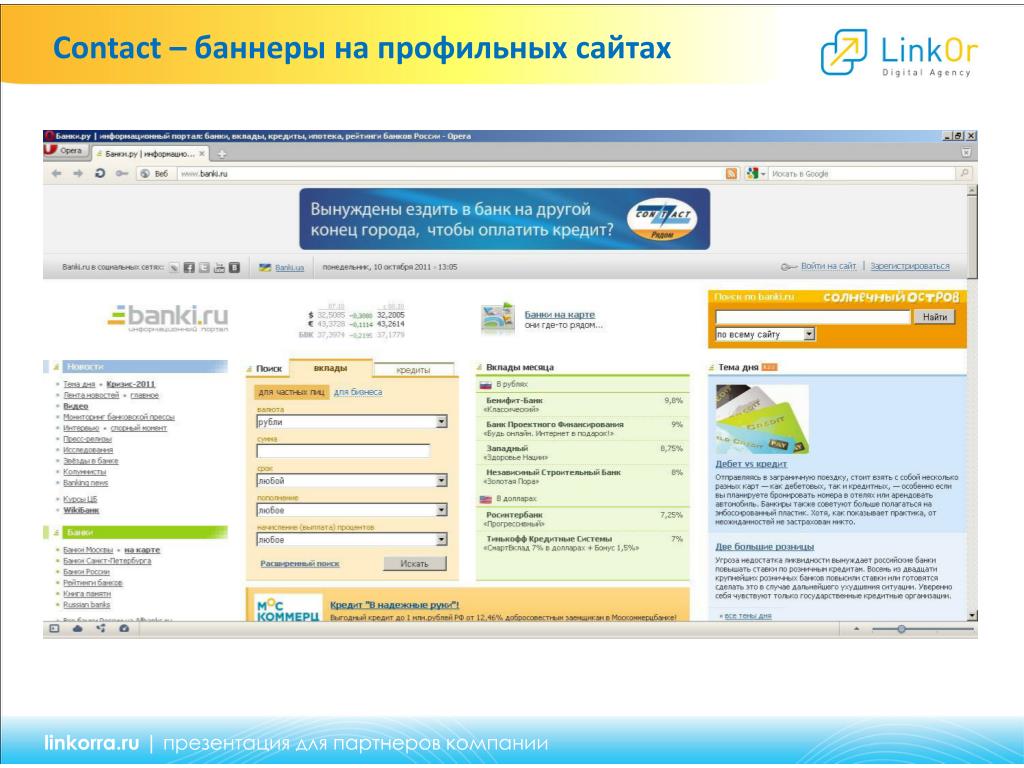Open the LiveJournal pencil social icon
The image size is (1024, 768).
point(174,267)
